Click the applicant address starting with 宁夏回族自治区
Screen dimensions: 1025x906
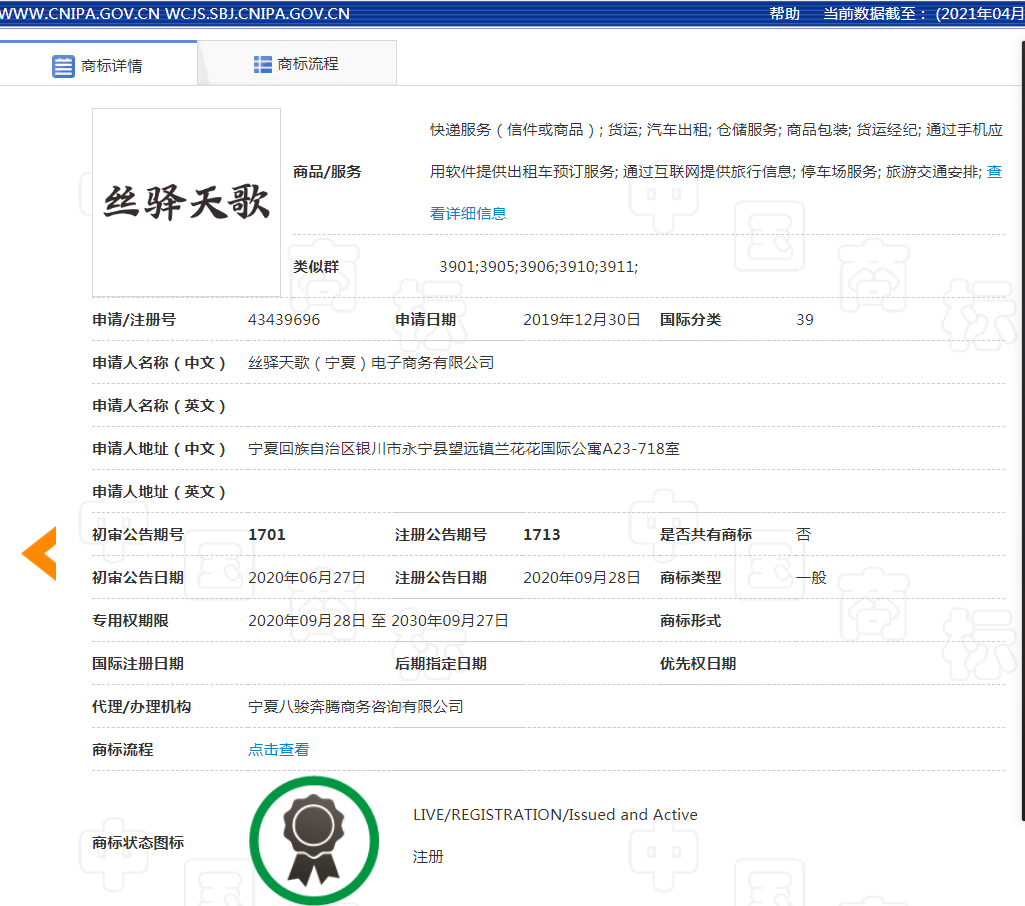[463, 449]
